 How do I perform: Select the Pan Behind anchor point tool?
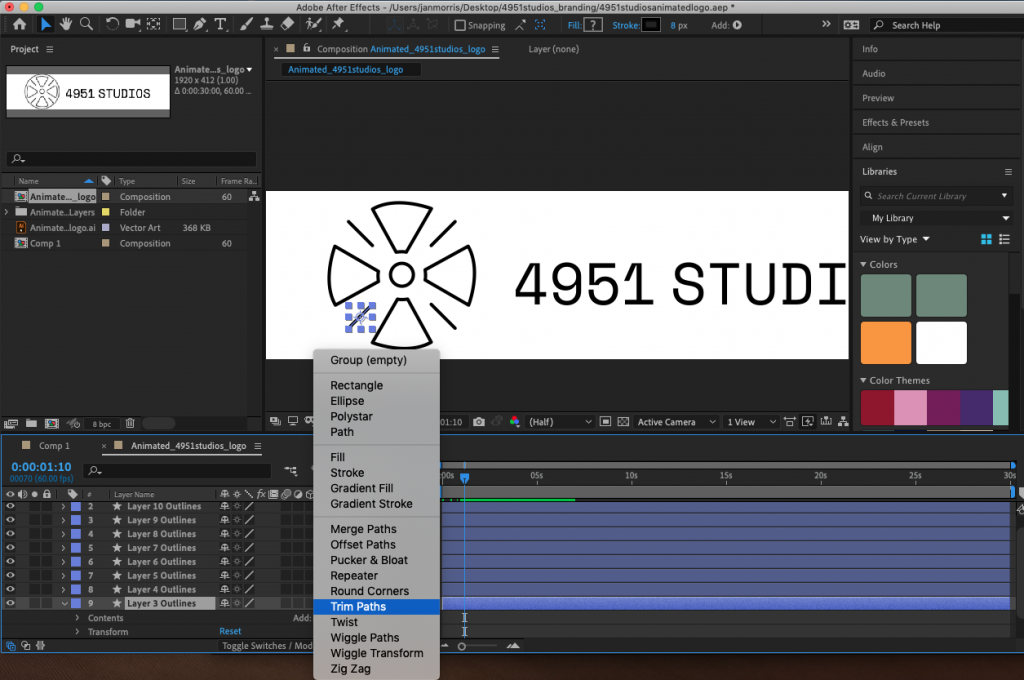tap(153, 24)
